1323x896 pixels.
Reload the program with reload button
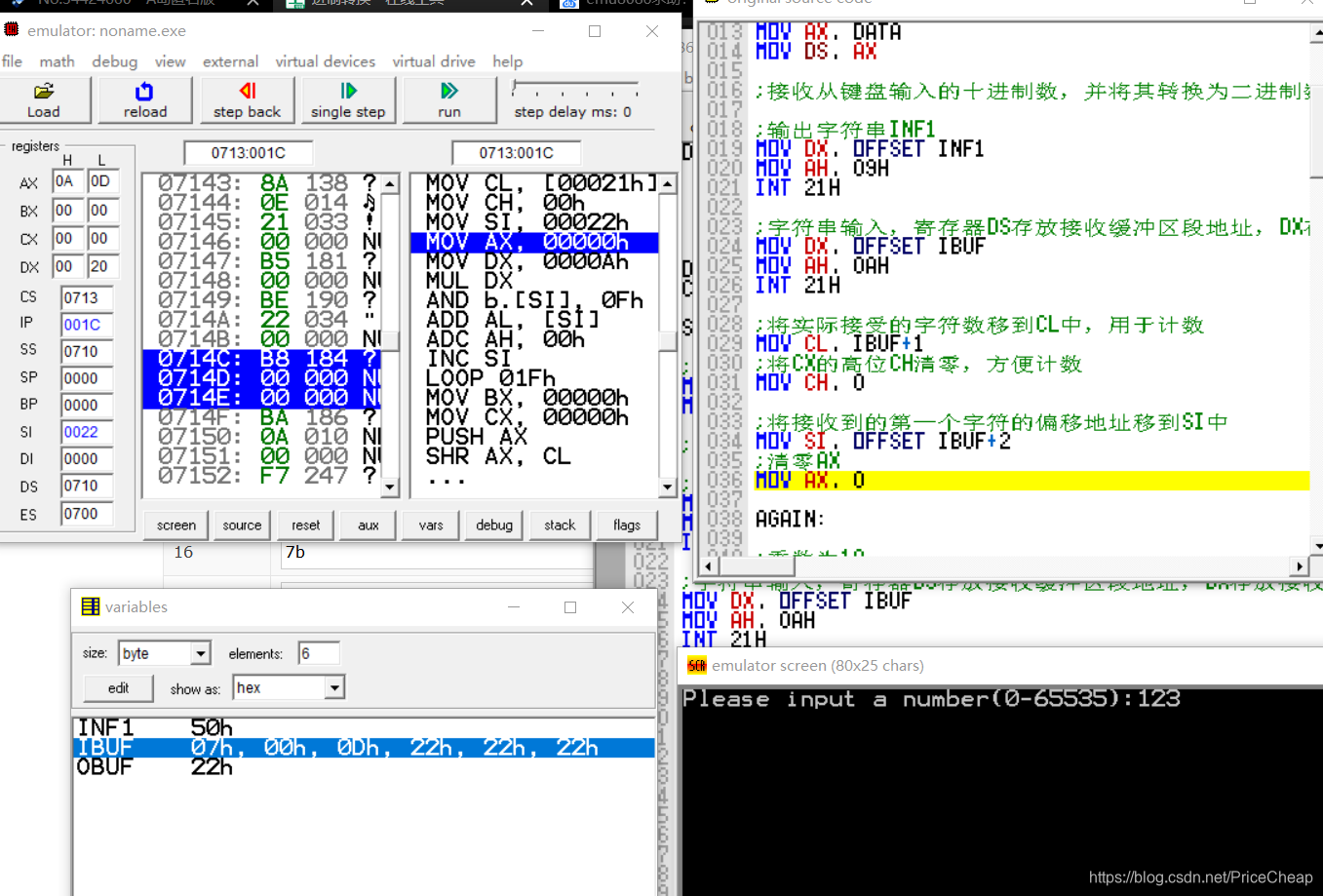tap(145, 100)
